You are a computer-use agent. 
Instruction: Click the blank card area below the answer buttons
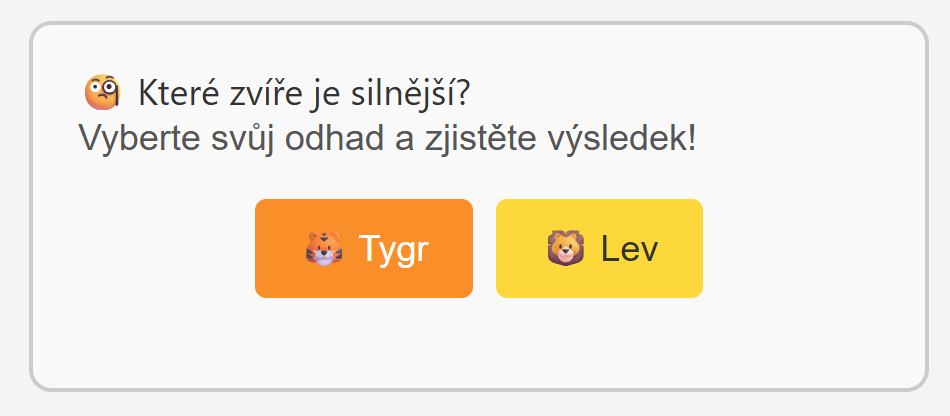pos(479,343)
